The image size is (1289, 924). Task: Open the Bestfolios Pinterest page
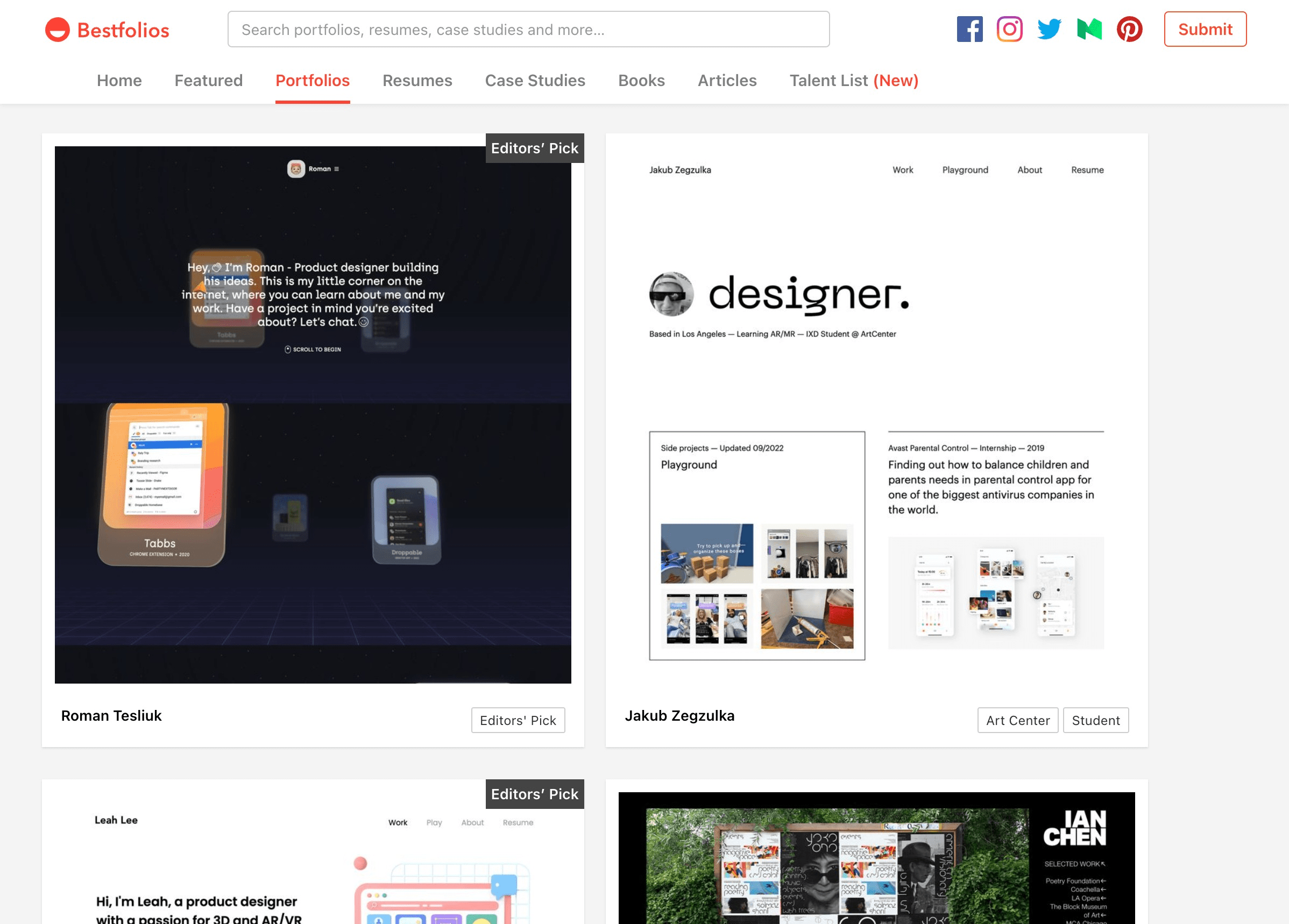(1129, 29)
